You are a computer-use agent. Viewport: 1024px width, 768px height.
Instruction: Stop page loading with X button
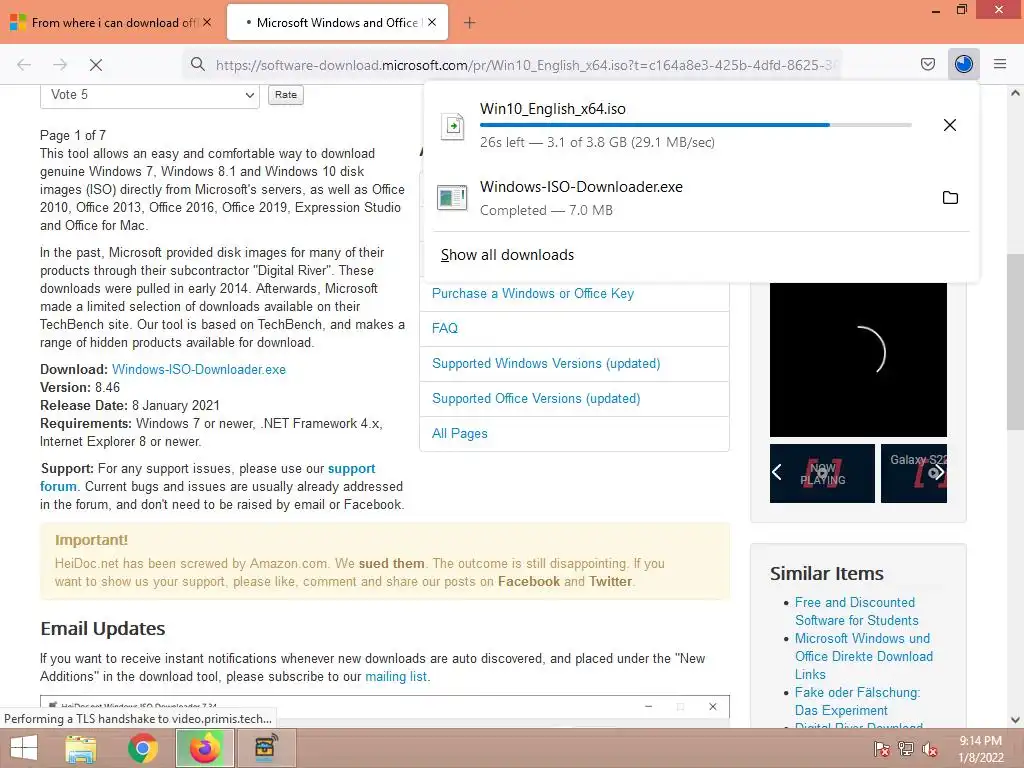click(96, 64)
